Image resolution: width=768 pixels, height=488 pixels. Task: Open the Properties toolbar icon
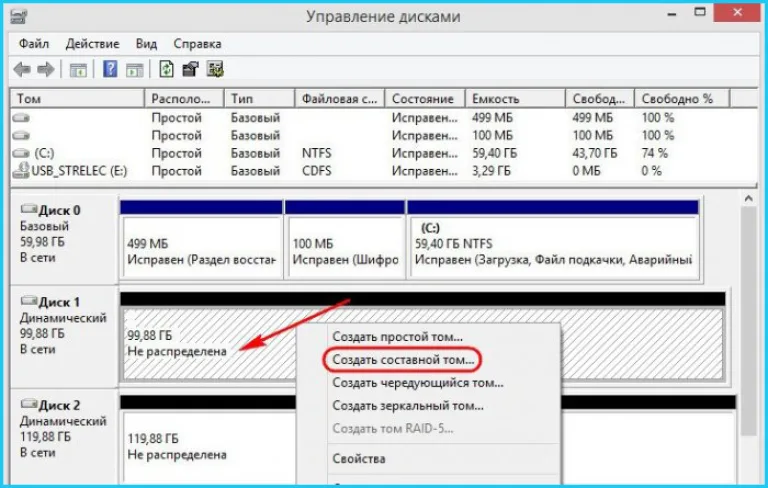(x=191, y=69)
